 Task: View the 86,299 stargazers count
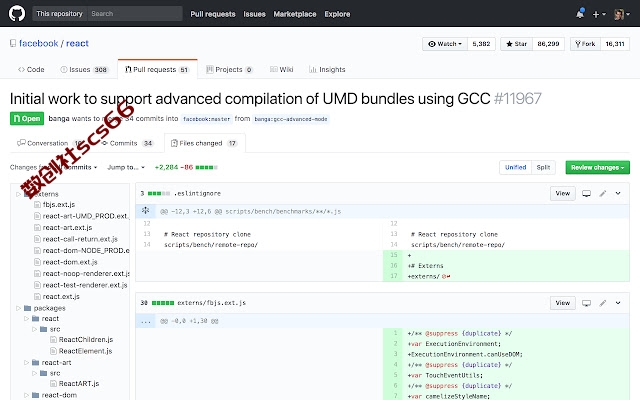coord(548,44)
